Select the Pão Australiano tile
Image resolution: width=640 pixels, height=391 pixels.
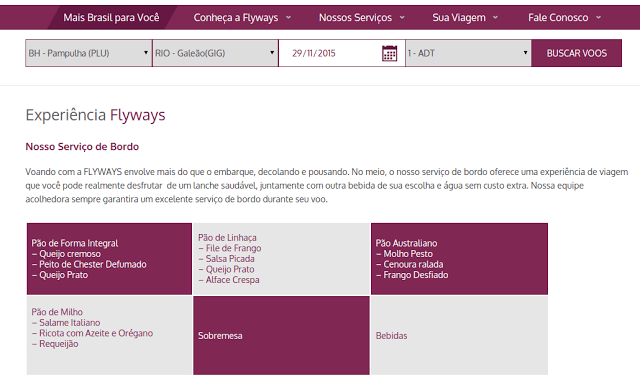[x=459, y=259]
